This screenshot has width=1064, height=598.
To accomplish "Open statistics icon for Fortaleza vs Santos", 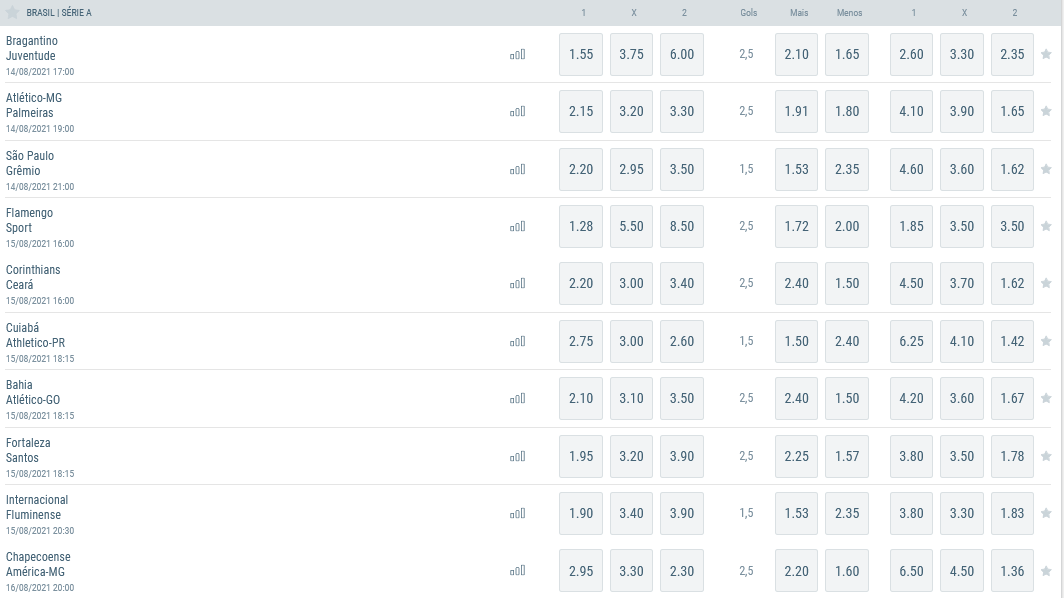I will coord(518,456).
